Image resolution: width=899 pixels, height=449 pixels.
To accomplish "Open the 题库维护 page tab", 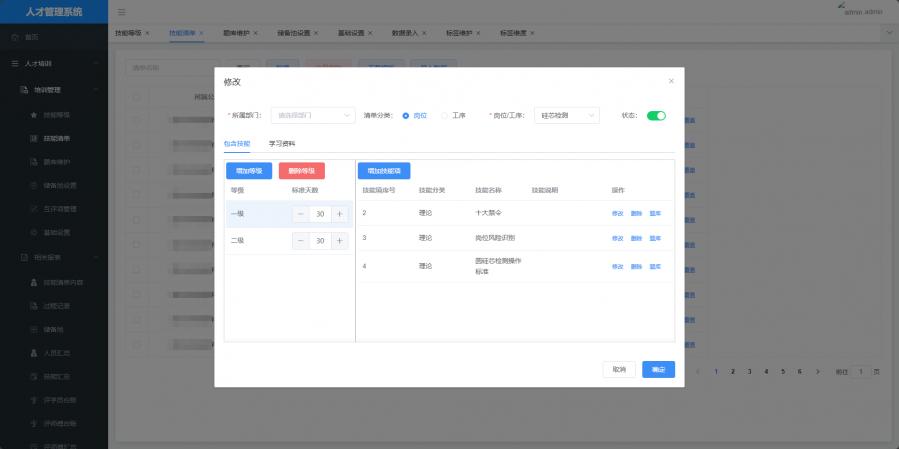I will (235, 33).
